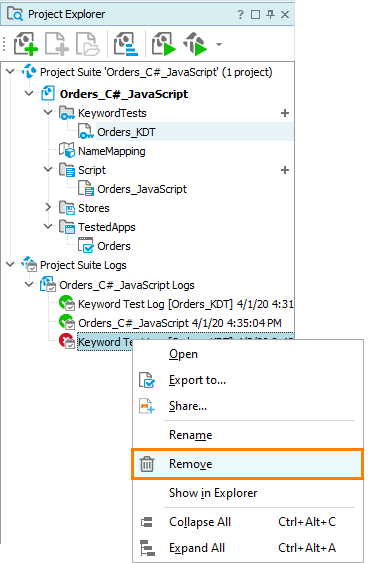Open the run options dropdown arrow

pyautogui.click(x=219, y=45)
